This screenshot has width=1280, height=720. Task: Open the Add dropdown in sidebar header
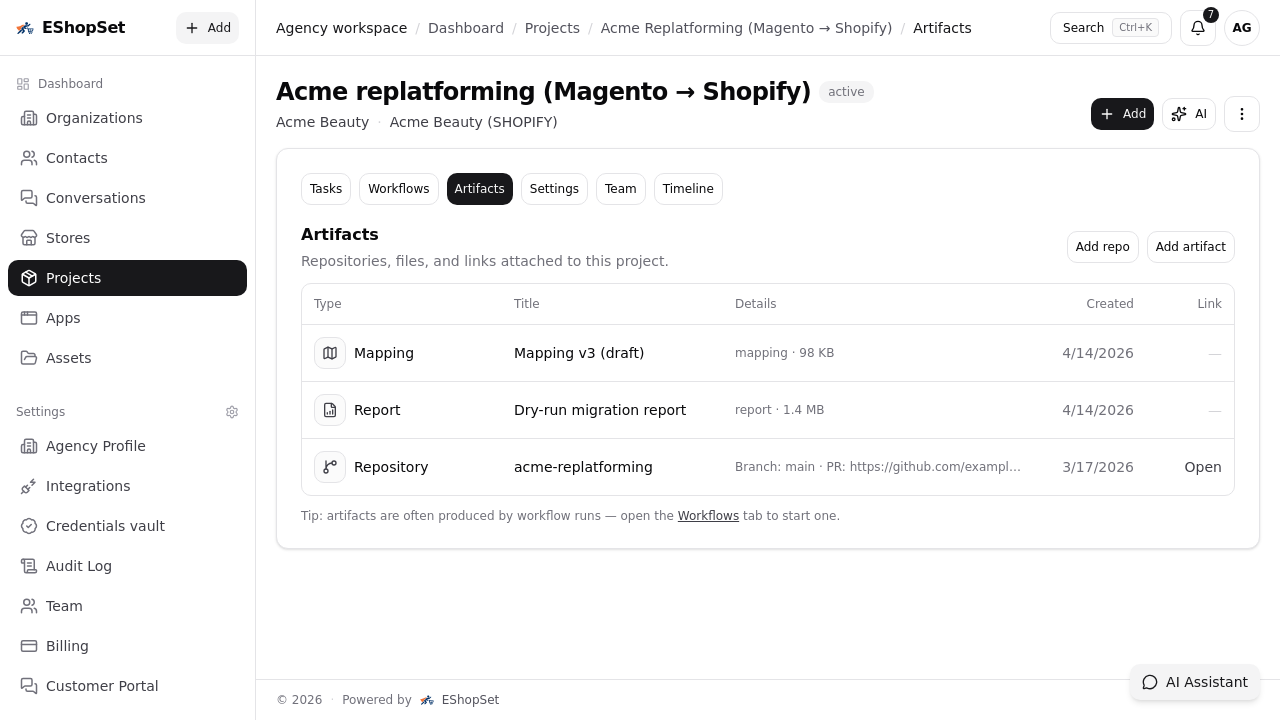click(x=208, y=28)
